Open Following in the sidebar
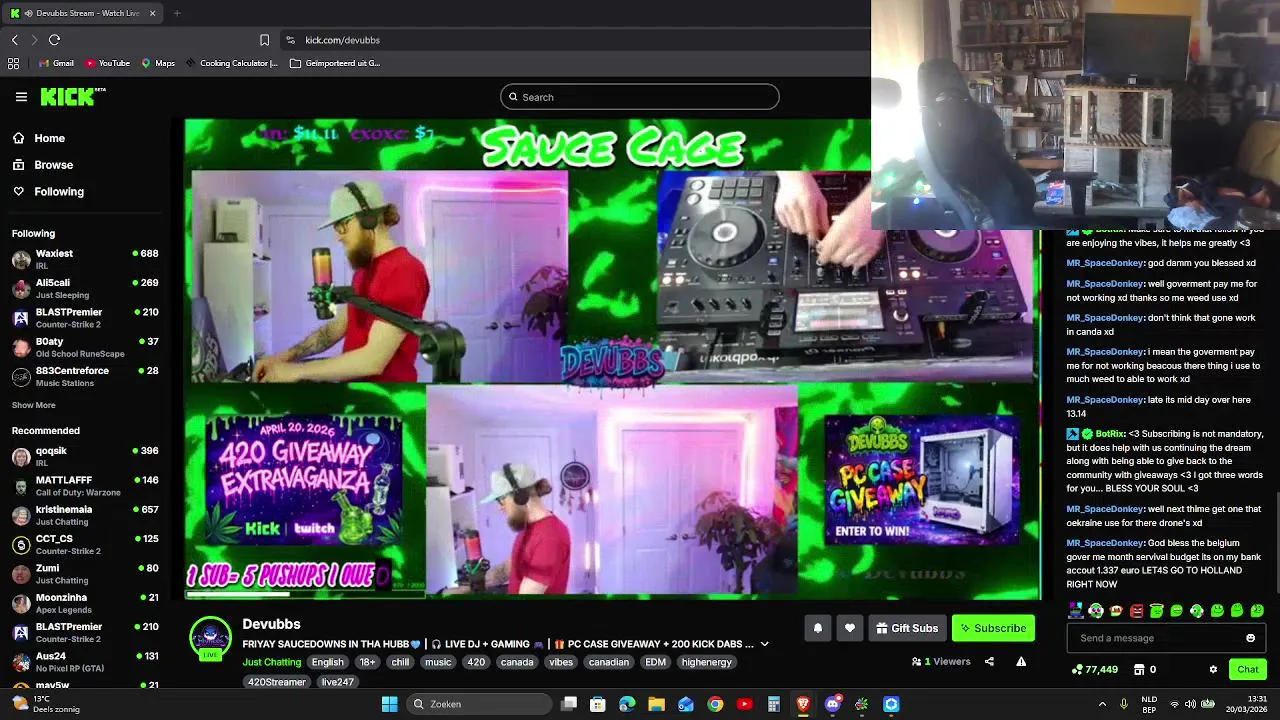 [48, 191]
